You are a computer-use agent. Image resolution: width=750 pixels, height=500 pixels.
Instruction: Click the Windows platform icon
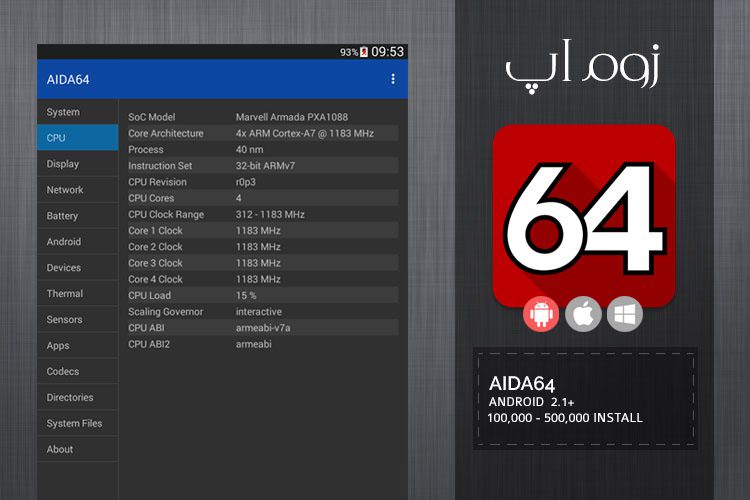pos(625,314)
